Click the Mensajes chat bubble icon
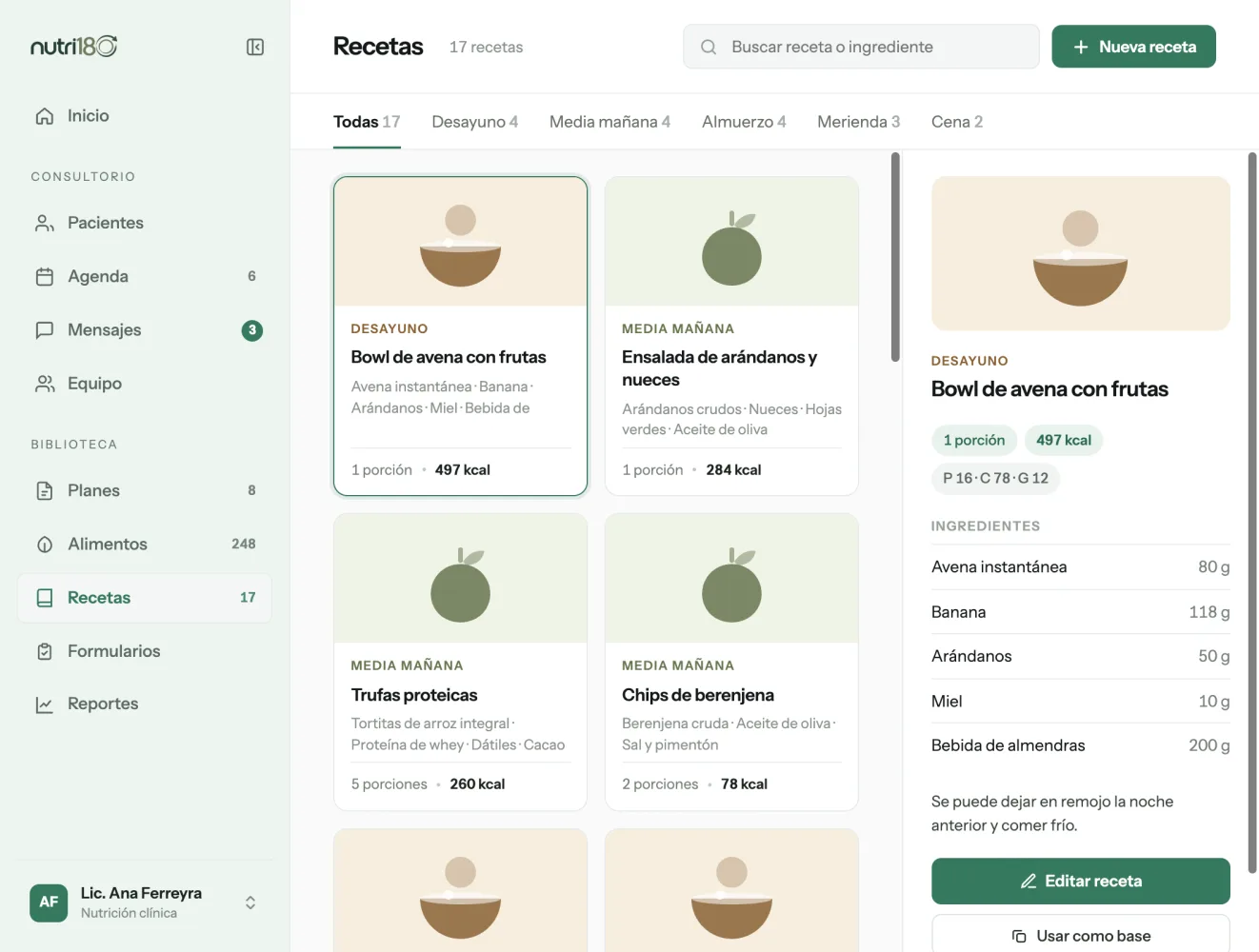This screenshot has width=1259, height=952. click(x=45, y=330)
